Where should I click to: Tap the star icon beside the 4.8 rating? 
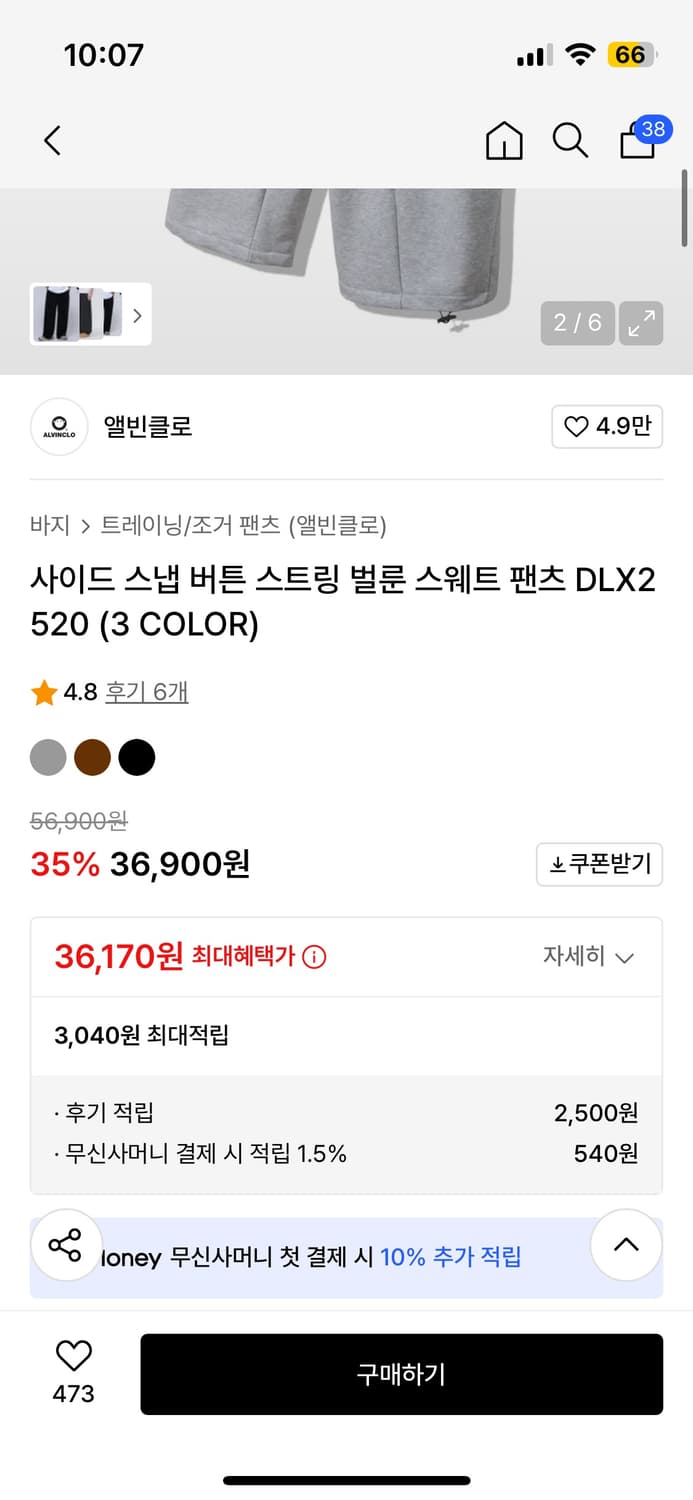[x=43, y=692]
